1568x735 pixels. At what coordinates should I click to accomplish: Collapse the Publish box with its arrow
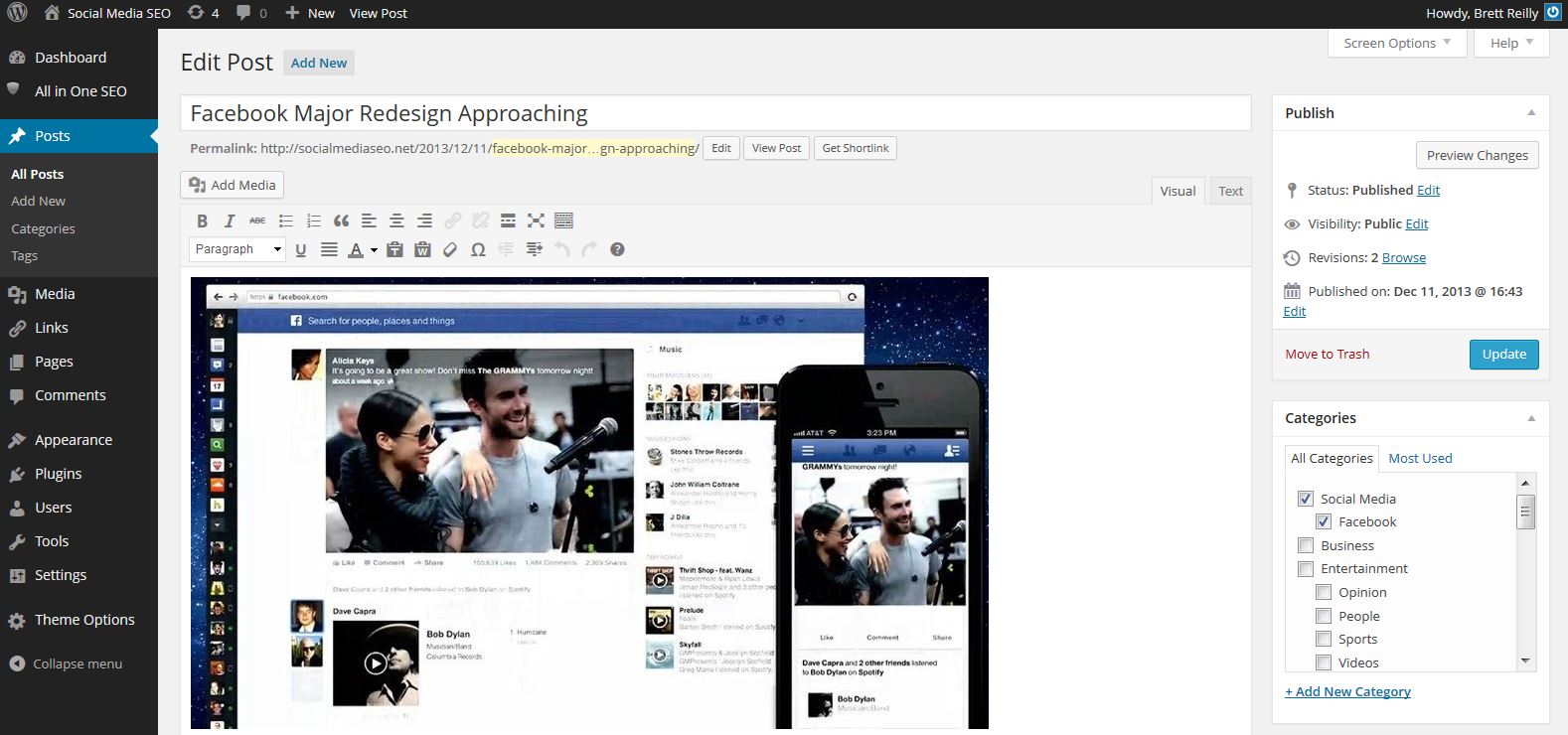1531,113
